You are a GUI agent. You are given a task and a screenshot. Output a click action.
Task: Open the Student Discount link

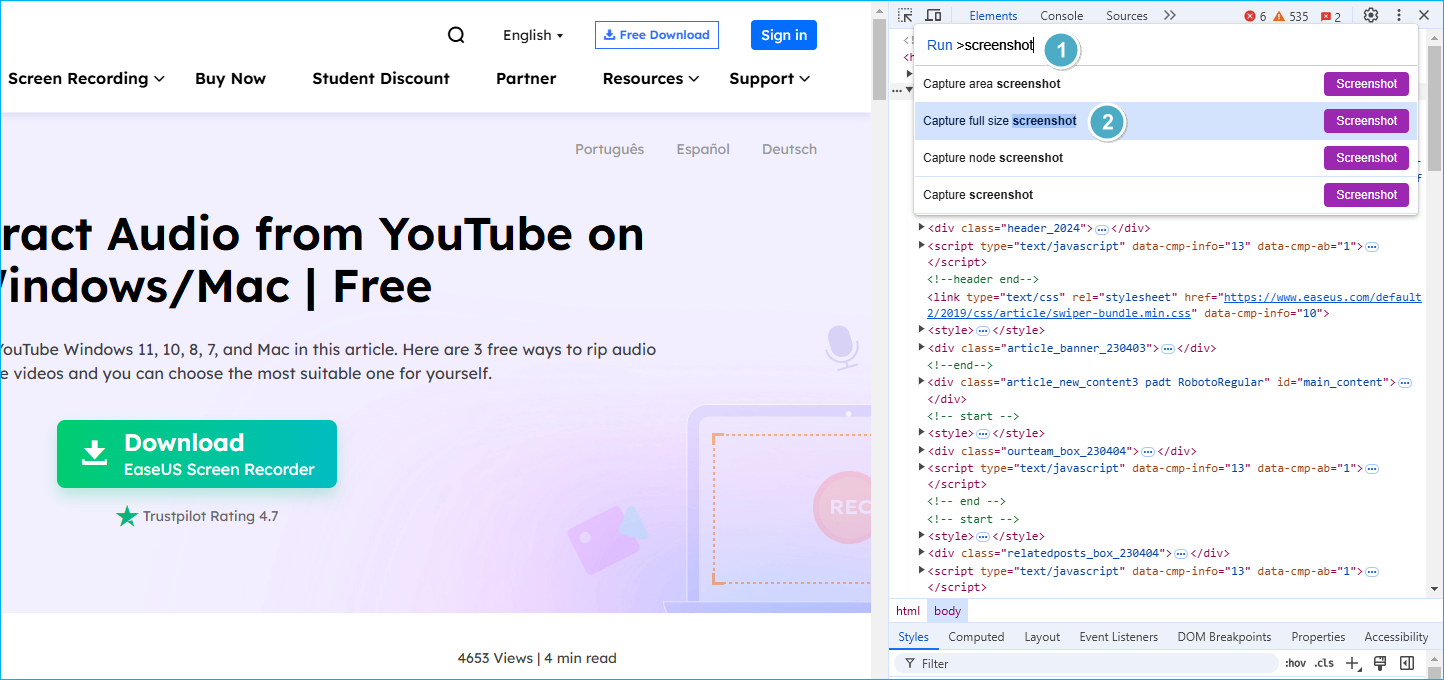click(x=381, y=78)
